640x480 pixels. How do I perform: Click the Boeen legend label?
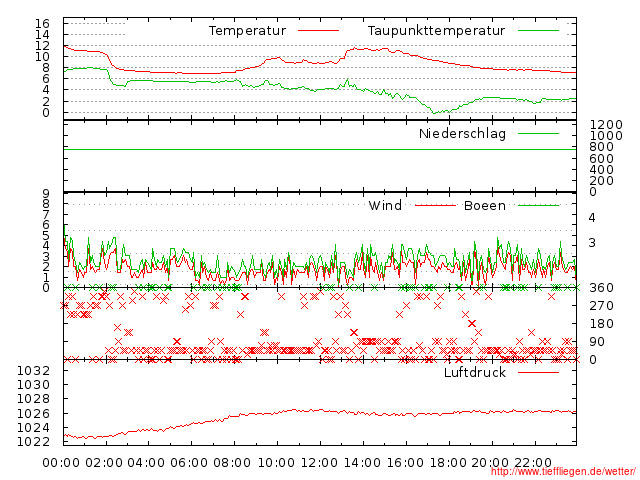tap(484, 206)
